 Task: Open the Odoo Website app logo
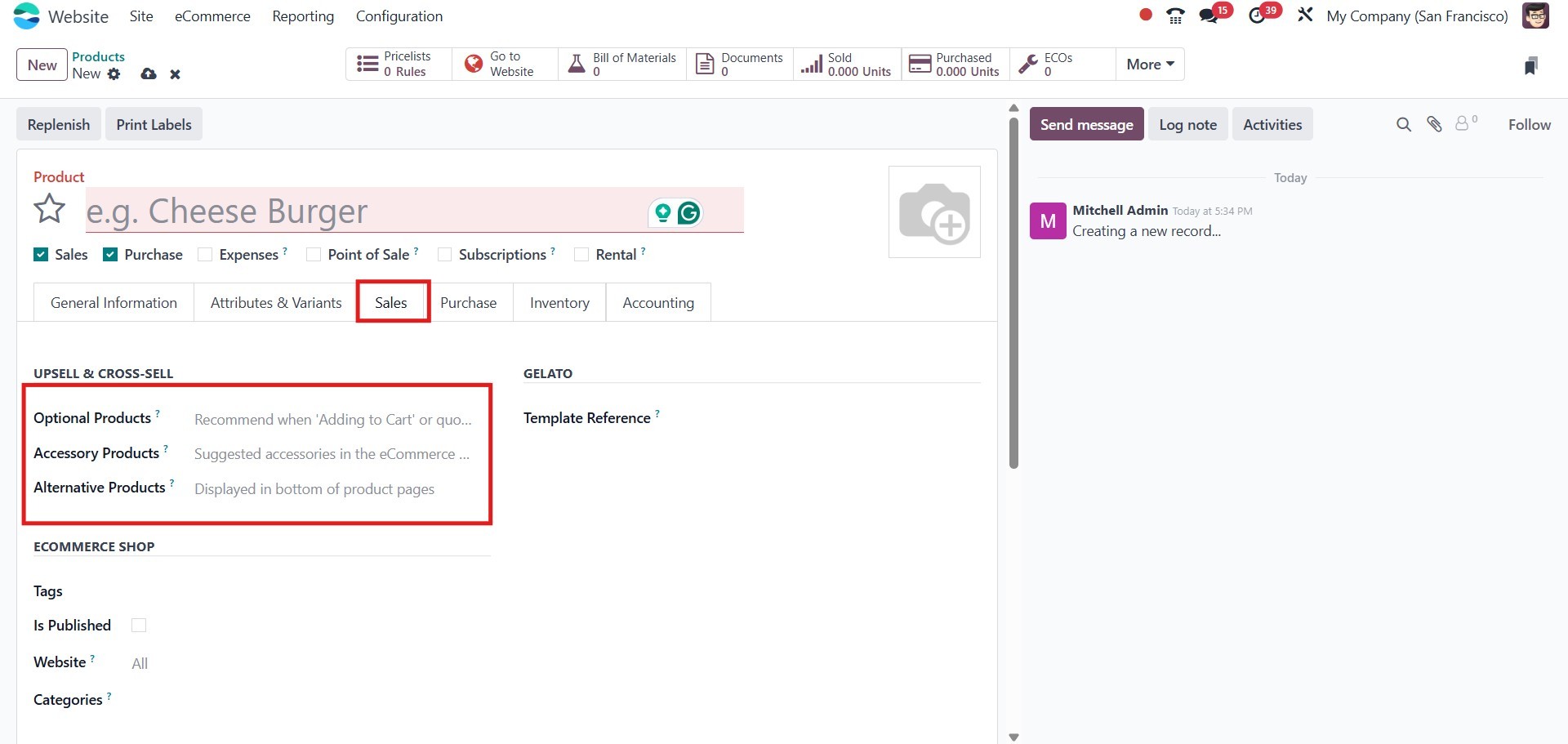coord(27,16)
